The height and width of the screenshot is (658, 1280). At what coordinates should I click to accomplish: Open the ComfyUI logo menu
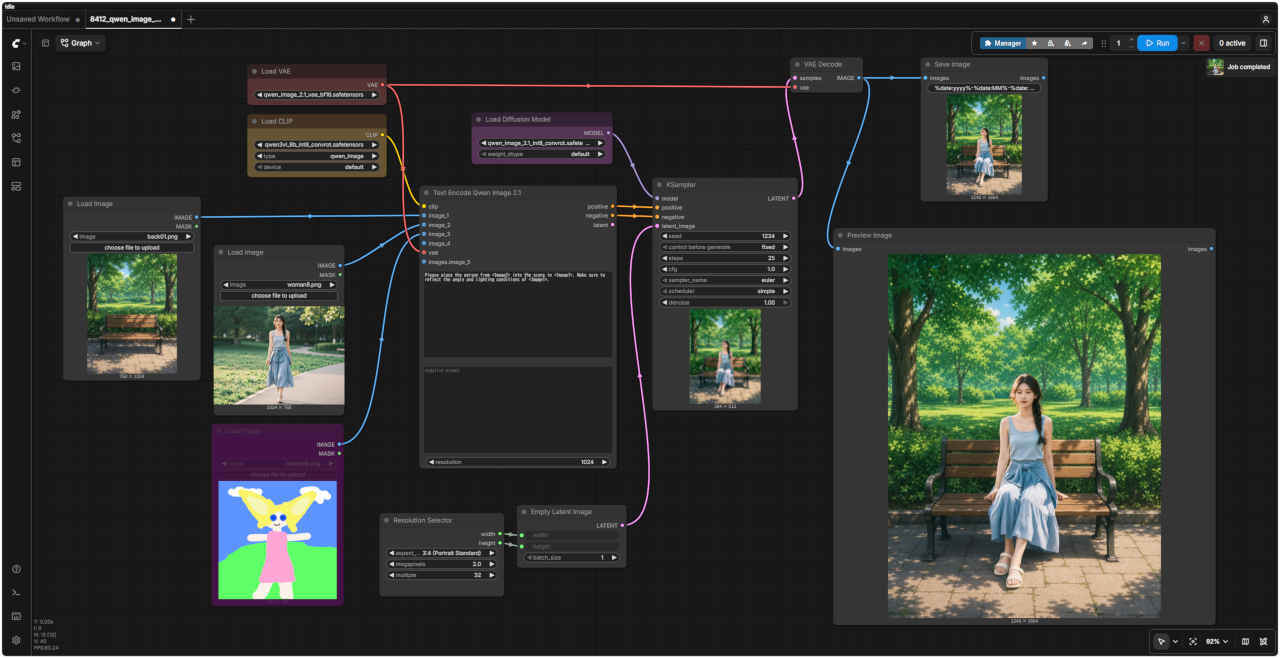coord(17,43)
